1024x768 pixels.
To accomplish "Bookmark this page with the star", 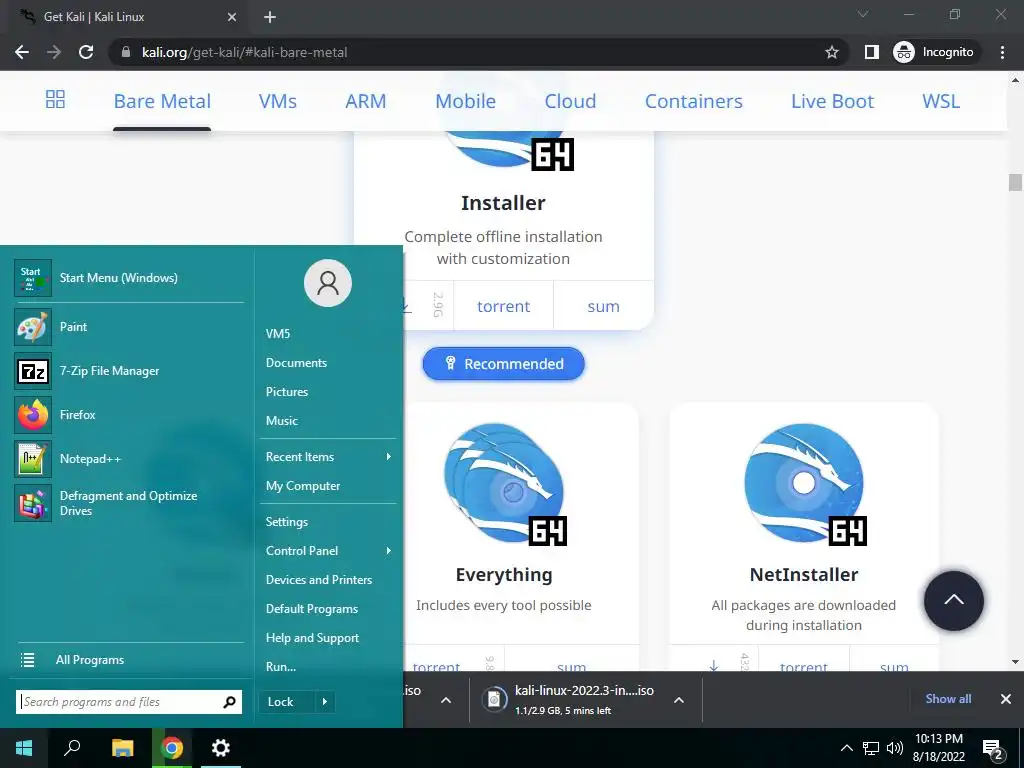I will click(x=831, y=52).
